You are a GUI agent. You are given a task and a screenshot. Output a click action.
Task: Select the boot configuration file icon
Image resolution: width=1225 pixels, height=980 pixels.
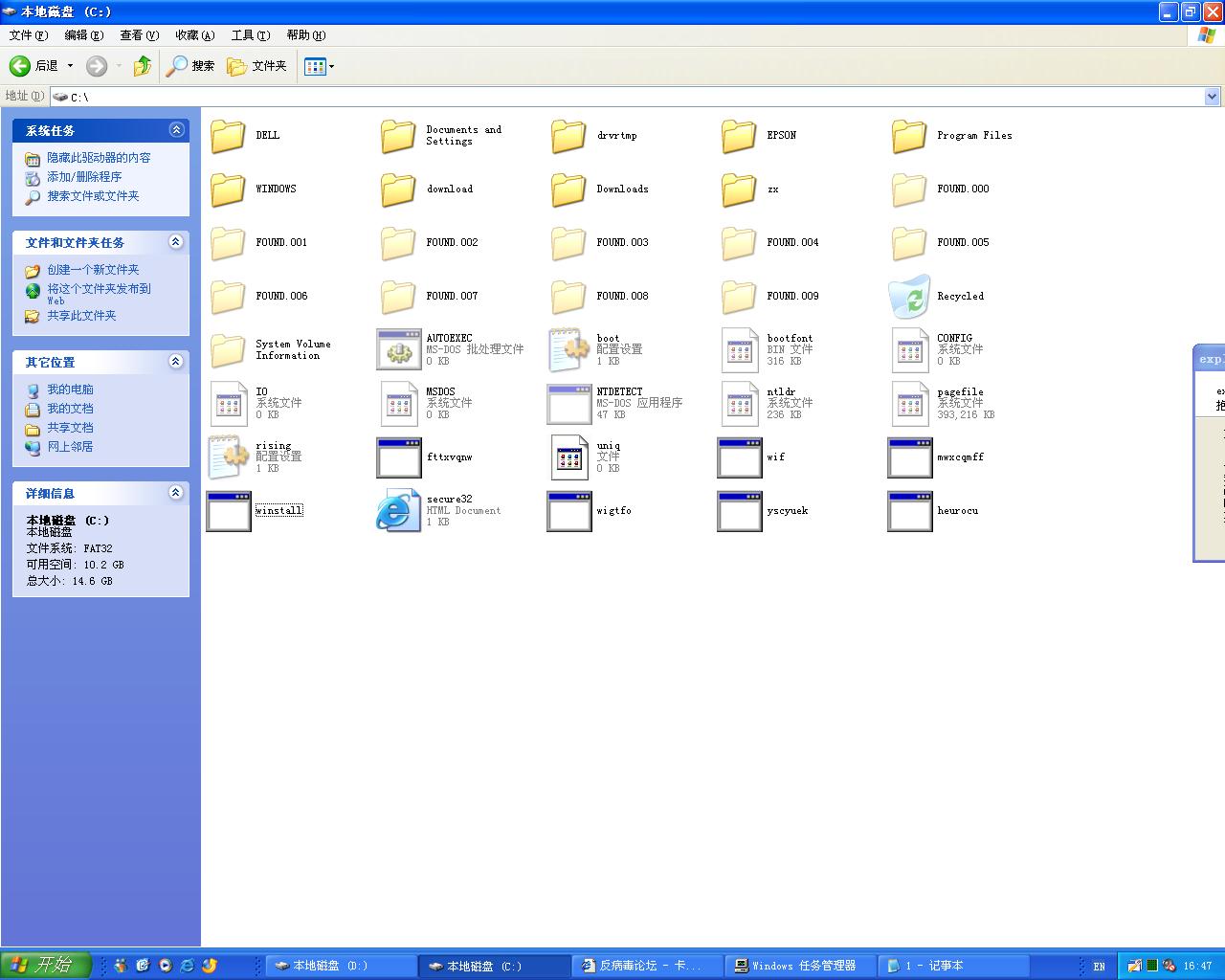point(568,350)
